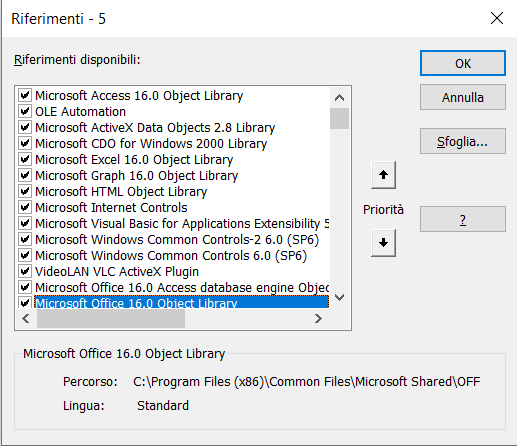Uncheck Microsoft Access 16.0 Object Library
Viewport: 517px width, 446px height.
coord(25,95)
